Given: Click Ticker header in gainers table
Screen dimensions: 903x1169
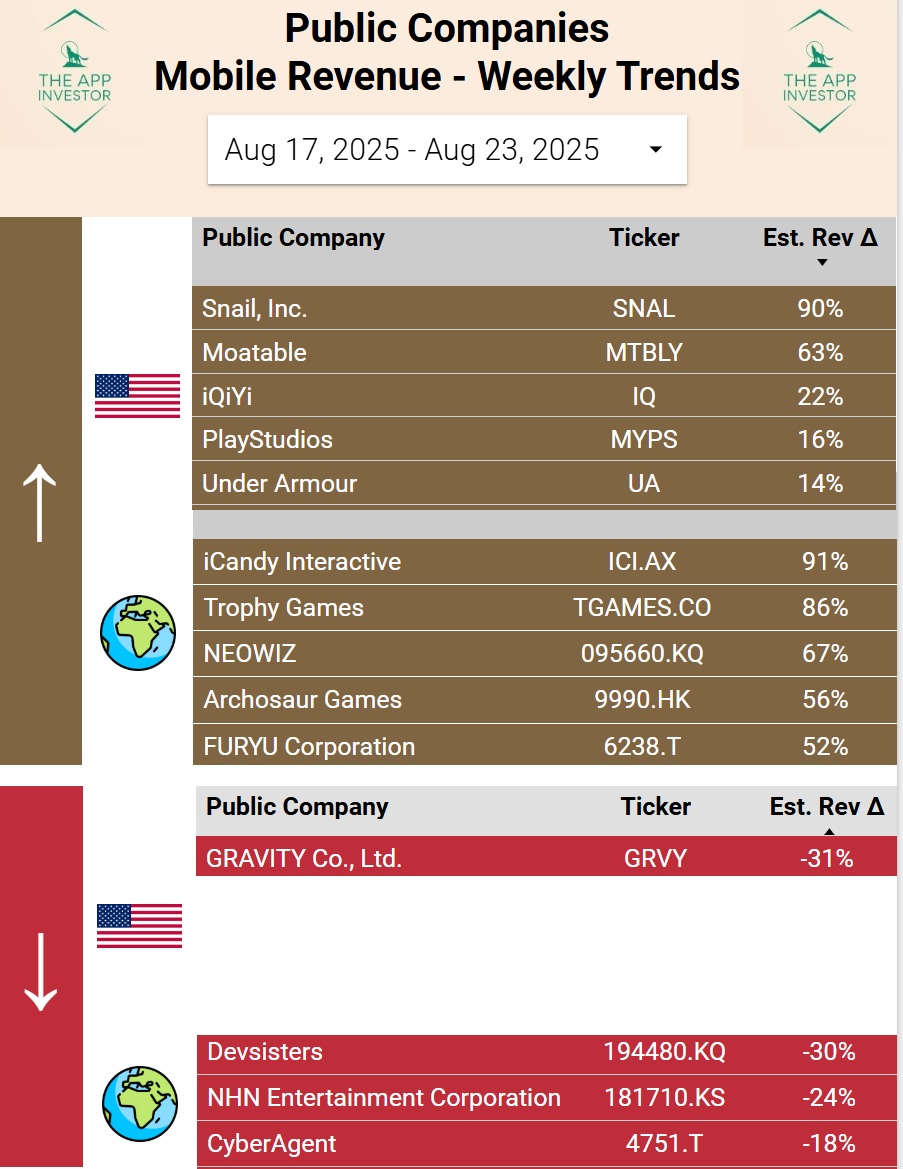Looking at the screenshot, I should pos(644,238).
